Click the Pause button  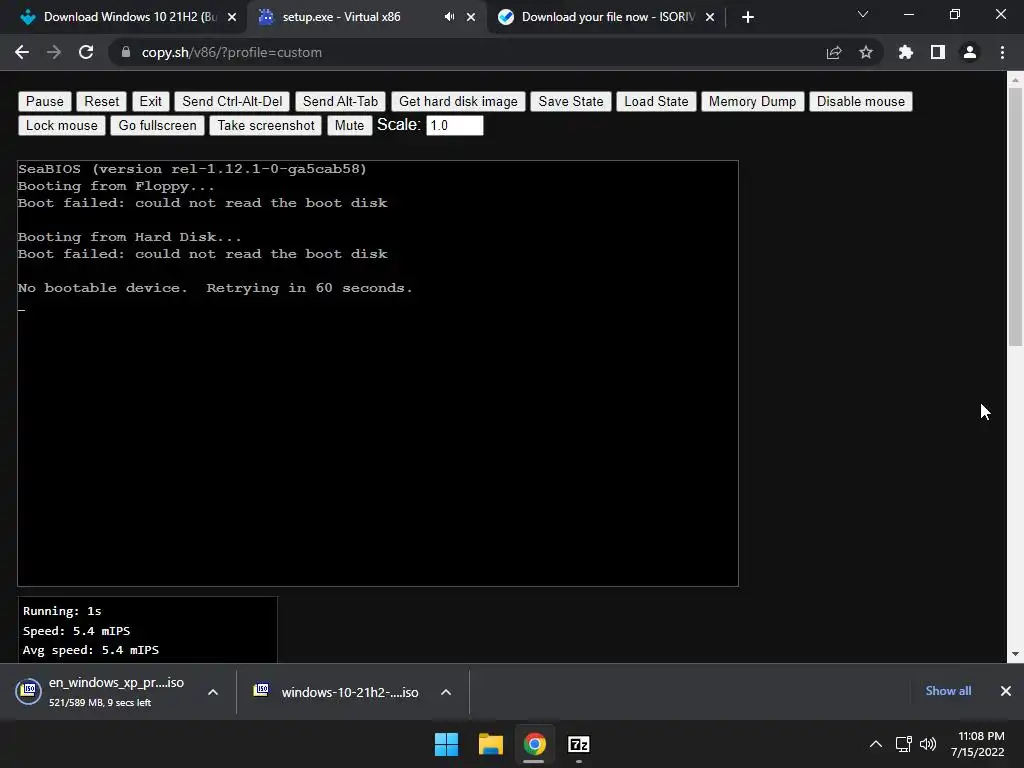(44, 101)
